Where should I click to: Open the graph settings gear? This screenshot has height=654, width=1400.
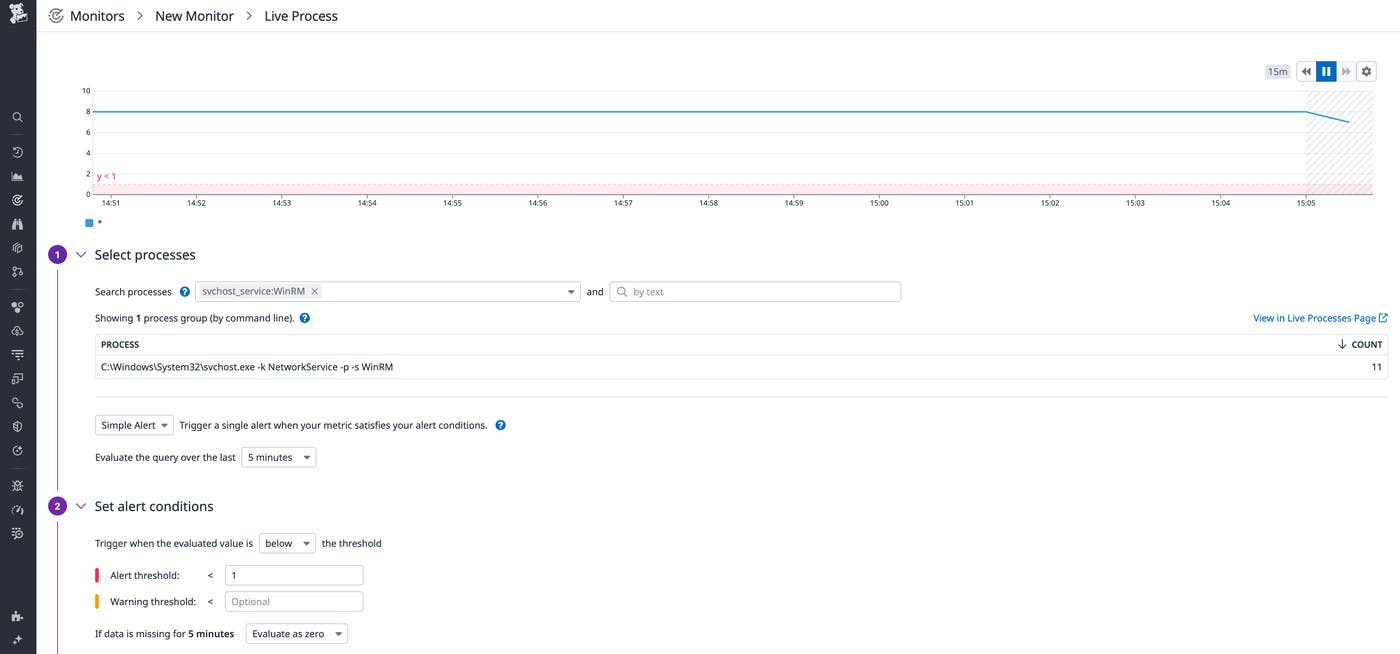coord(1366,70)
